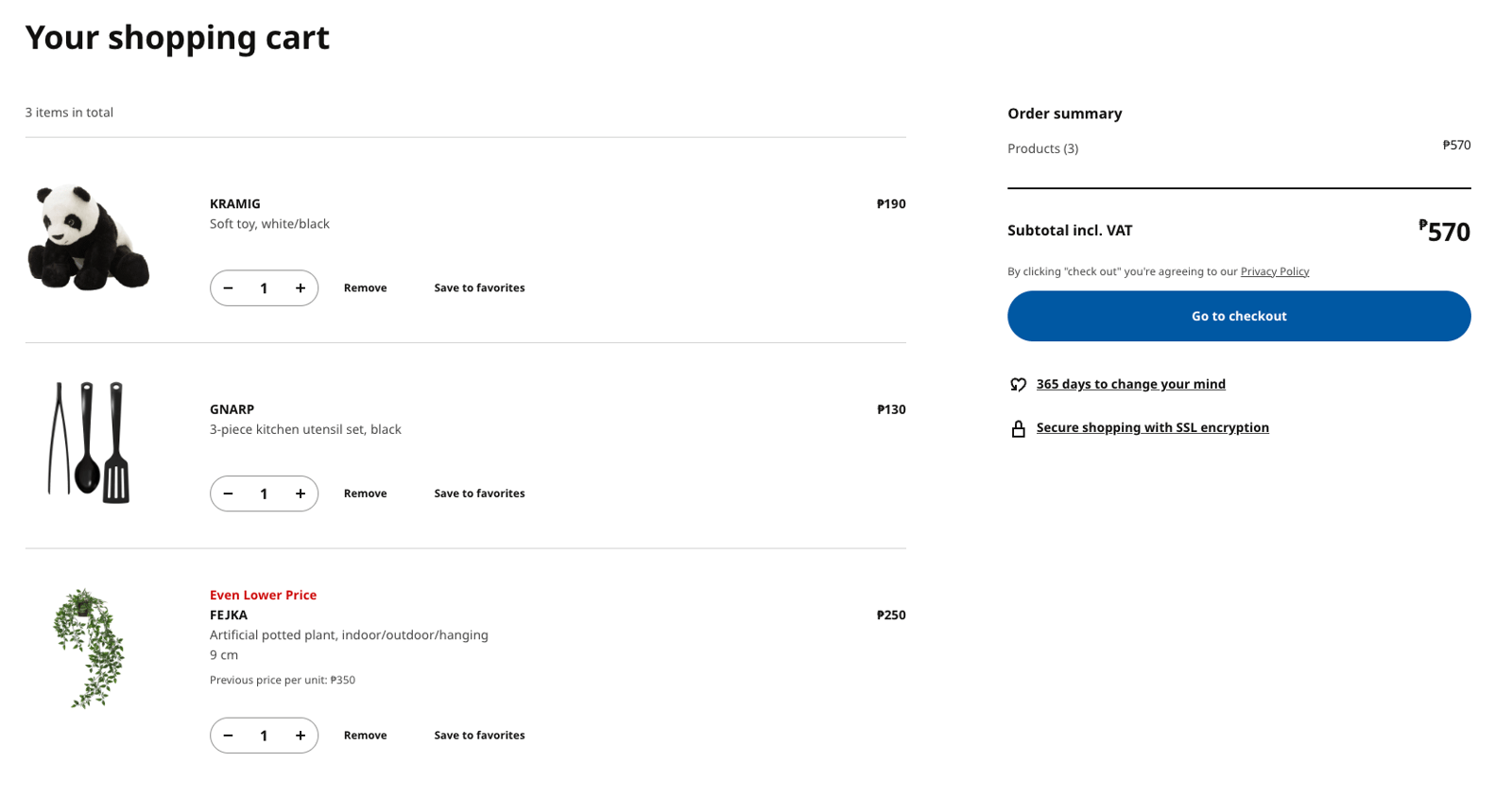The height and width of the screenshot is (797, 1512).
Task: Open Secure shopping with SSL encryption
Action: click(x=1153, y=427)
